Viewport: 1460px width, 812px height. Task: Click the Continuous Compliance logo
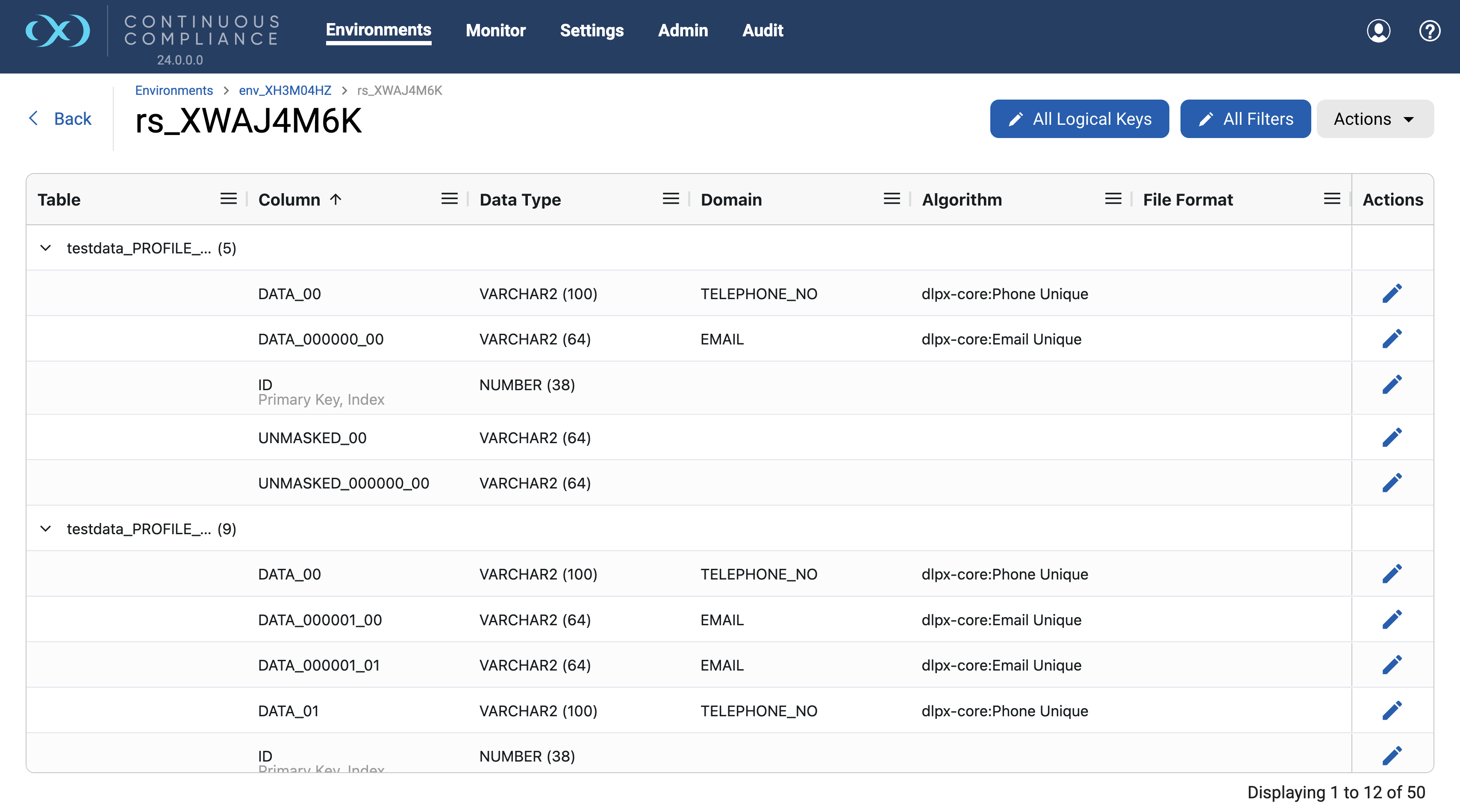pyautogui.click(x=58, y=31)
